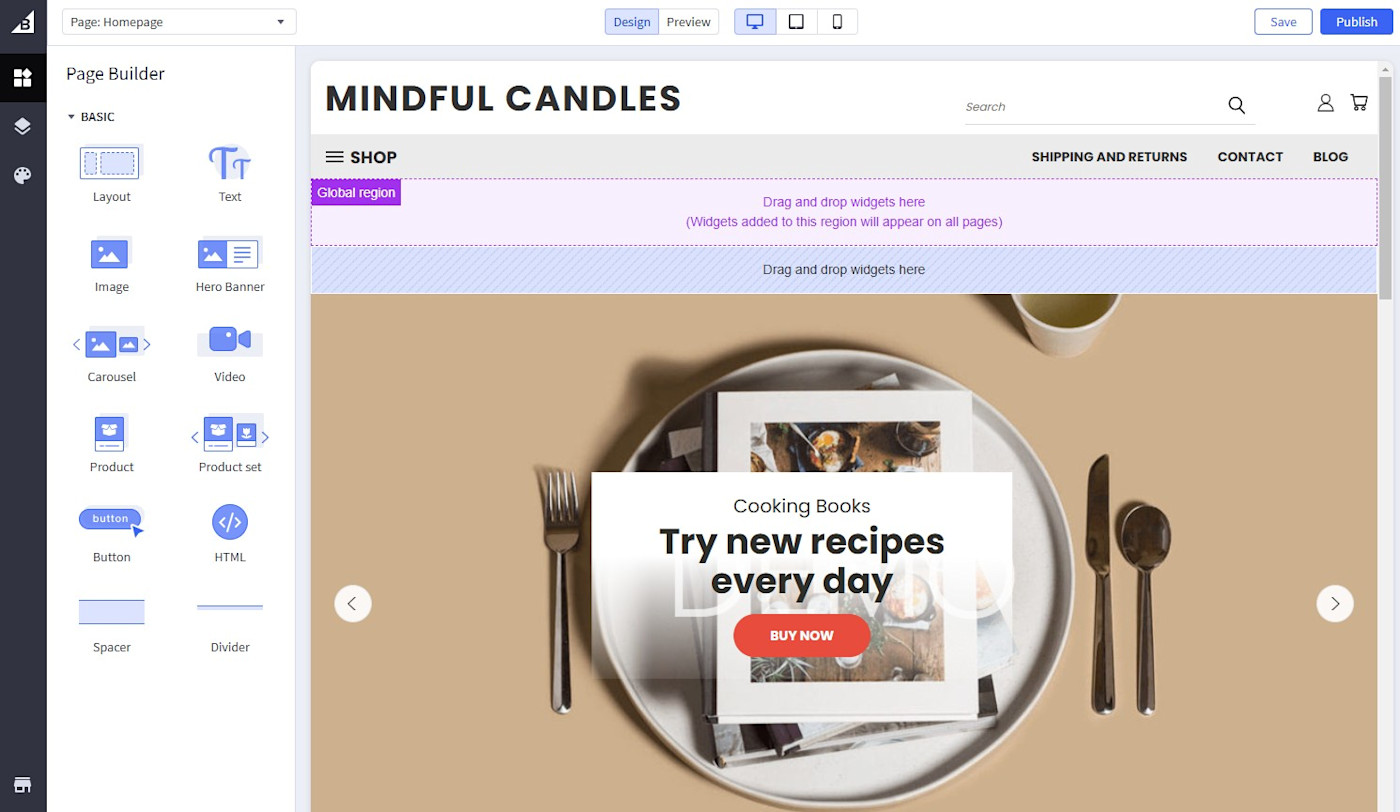Choose the Video widget
This screenshot has width=1400, height=812.
pos(230,355)
